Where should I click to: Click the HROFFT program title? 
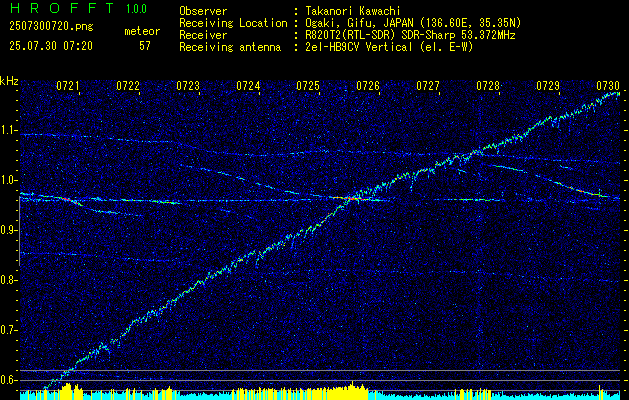(x=63, y=8)
